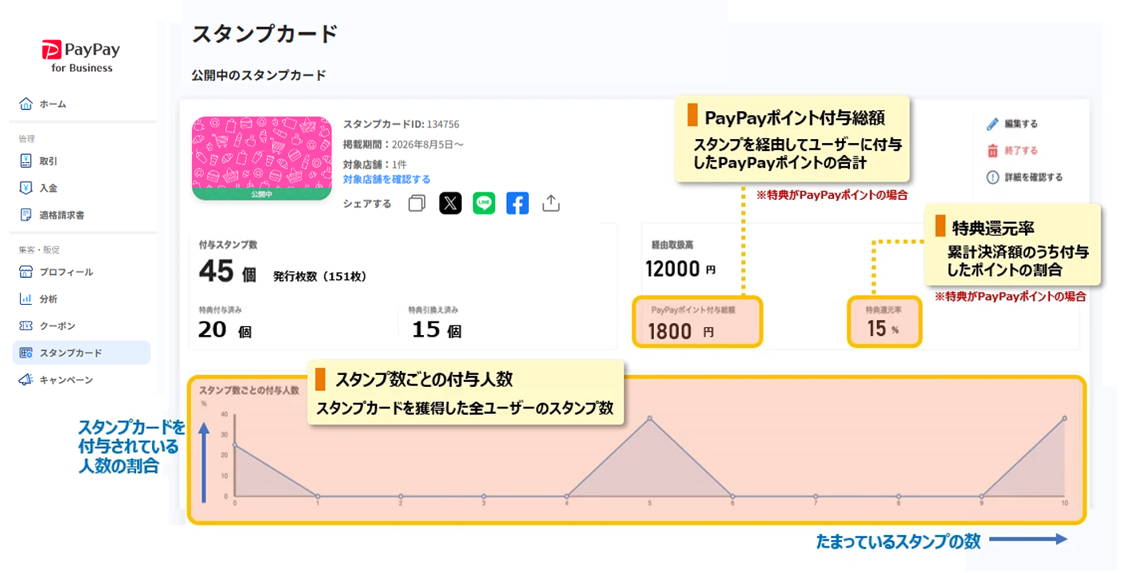The height and width of the screenshot is (573, 1129).
Task: Share the stamp card on LINE
Action: 484,204
